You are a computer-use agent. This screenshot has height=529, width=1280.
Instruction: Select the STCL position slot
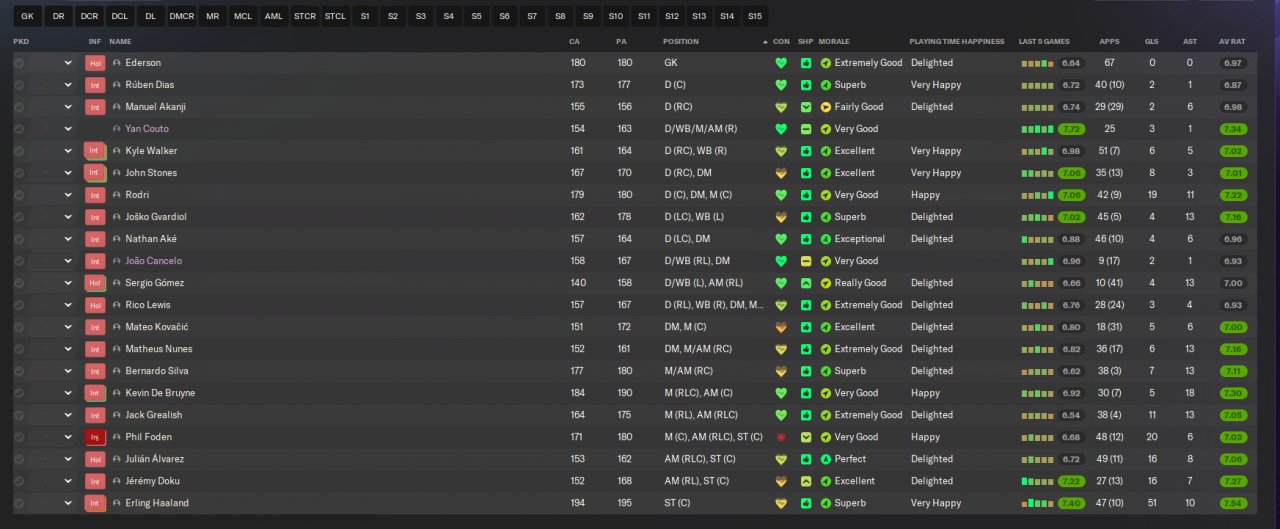click(335, 17)
